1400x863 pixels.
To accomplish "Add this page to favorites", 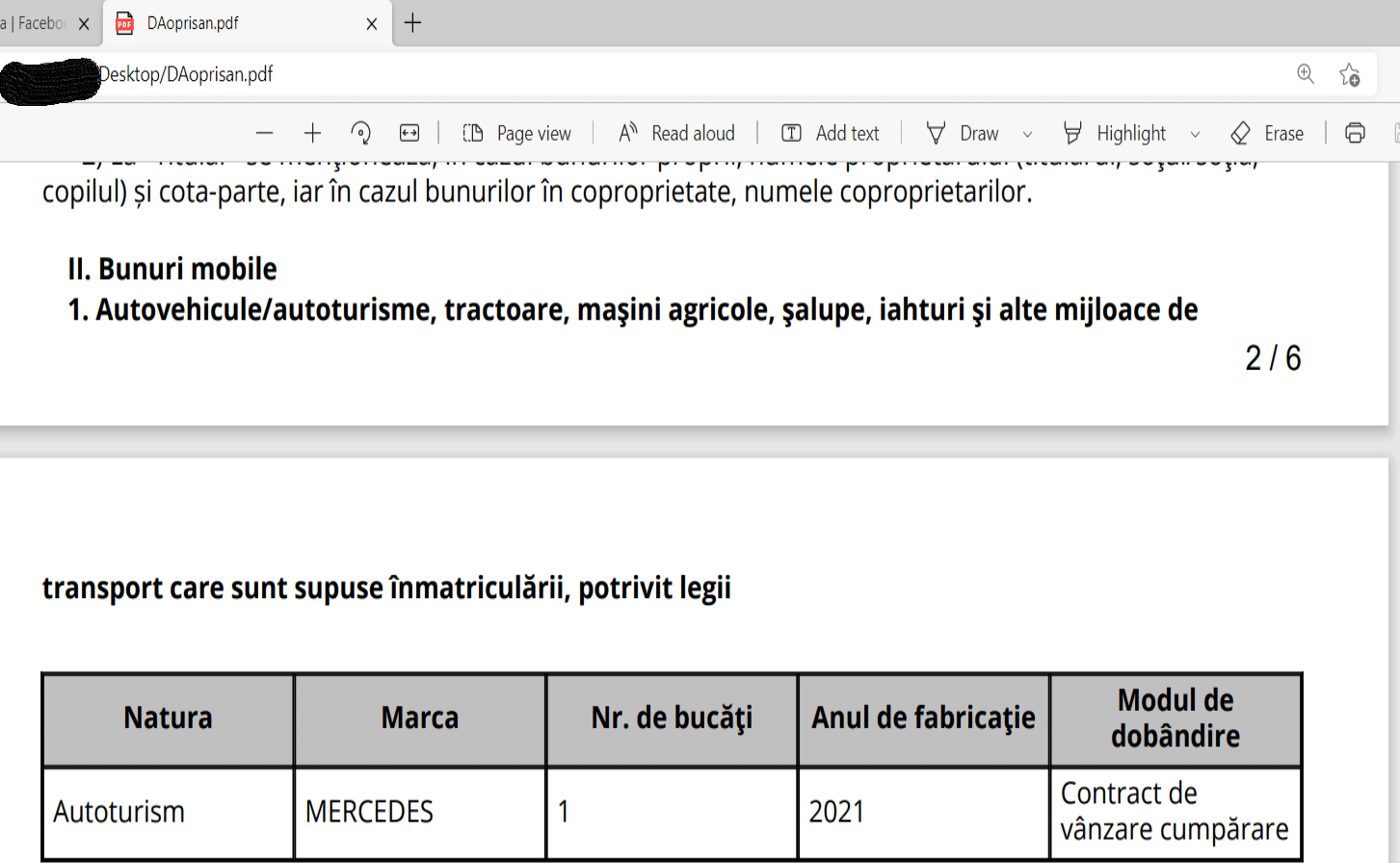I will pyautogui.click(x=1350, y=74).
